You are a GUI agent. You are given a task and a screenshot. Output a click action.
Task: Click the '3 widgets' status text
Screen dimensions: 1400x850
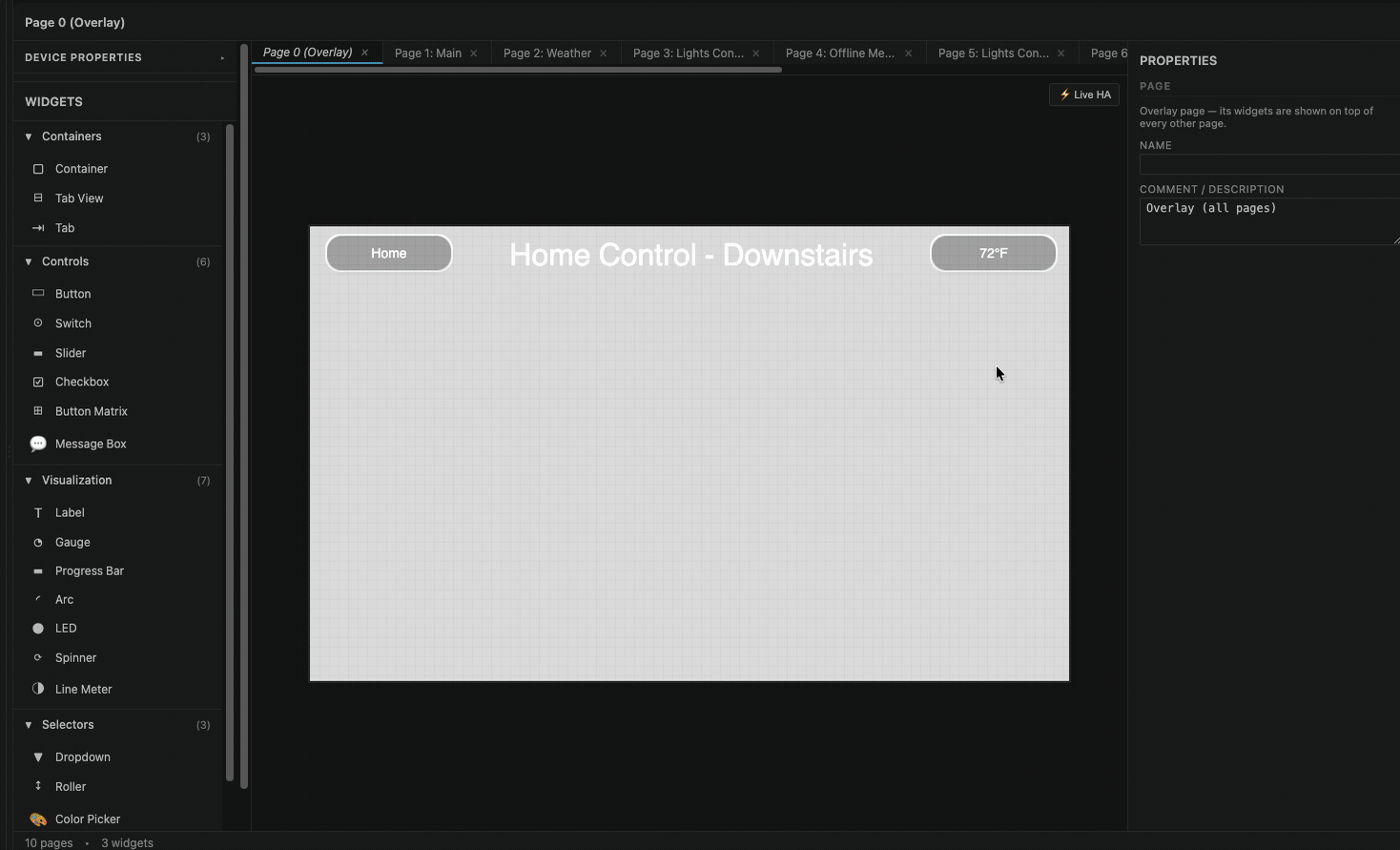(127, 843)
